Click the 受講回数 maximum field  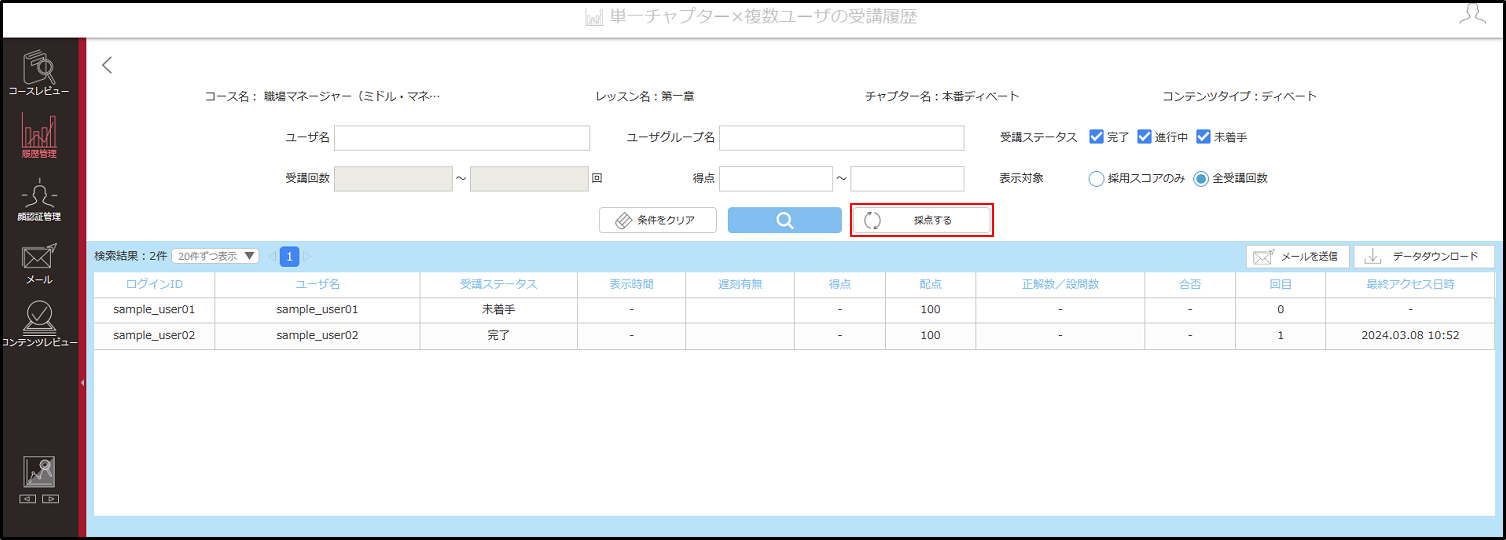click(529, 179)
